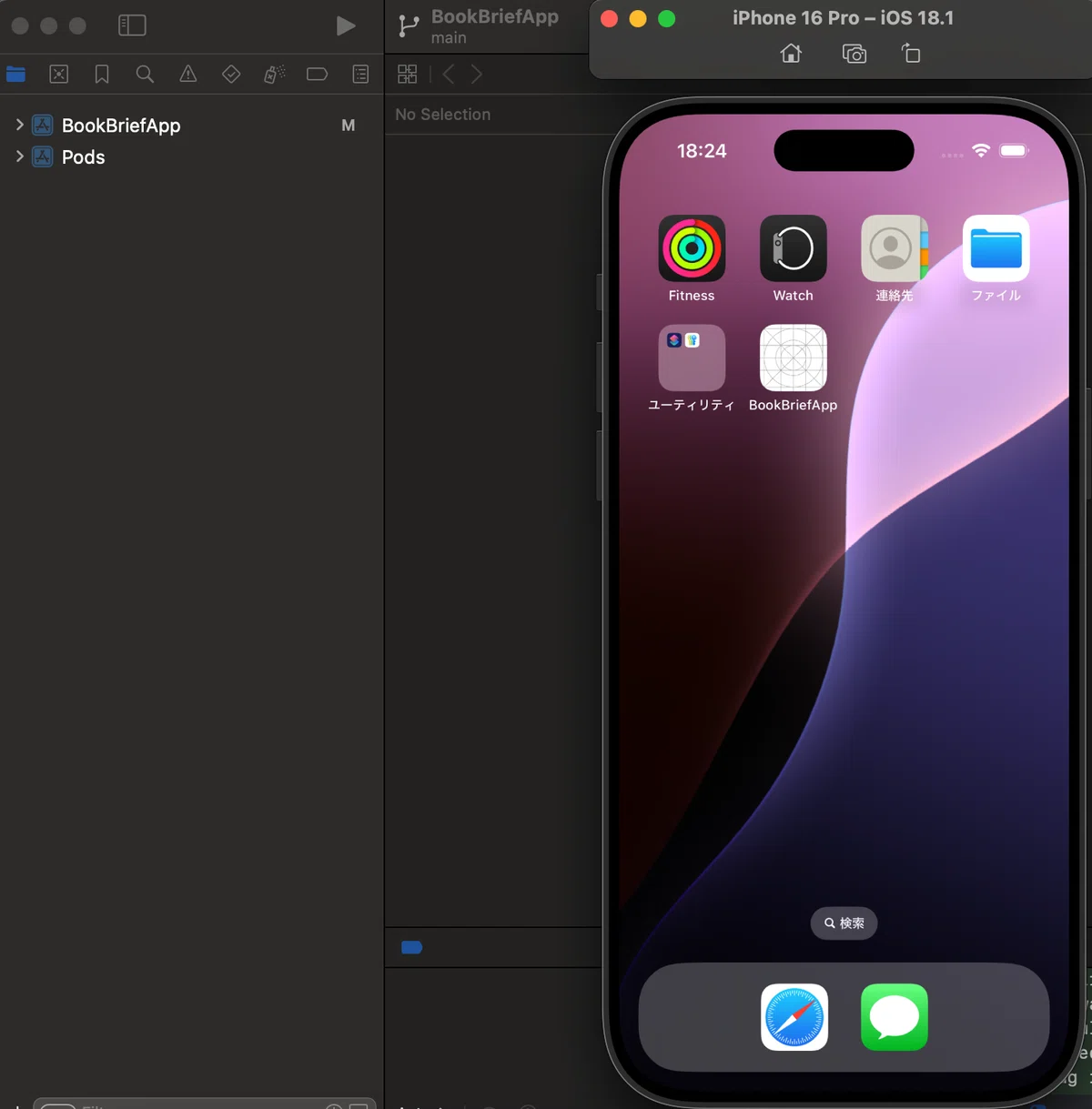Select the Pods project row
The height and width of the screenshot is (1109, 1092).
pos(191,157)
